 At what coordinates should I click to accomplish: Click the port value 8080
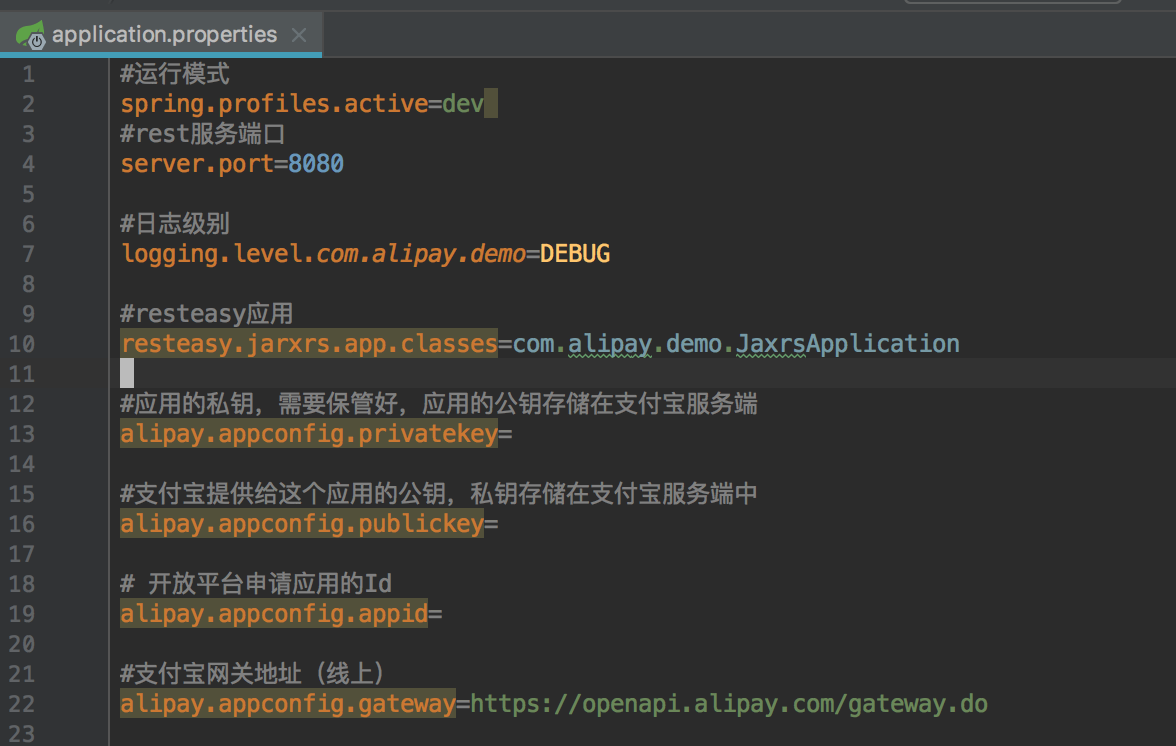(316, 163)
